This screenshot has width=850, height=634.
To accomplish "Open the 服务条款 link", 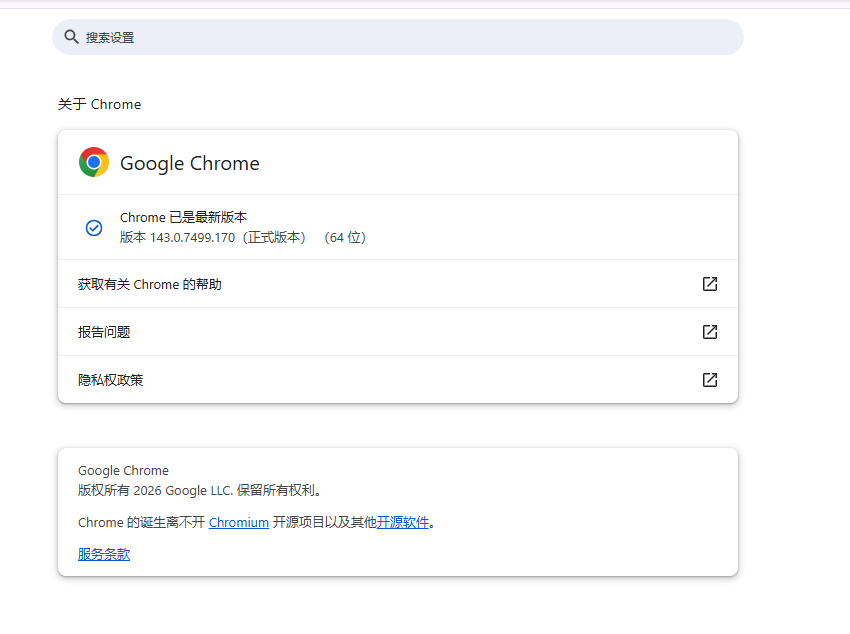I will (104, 554).
